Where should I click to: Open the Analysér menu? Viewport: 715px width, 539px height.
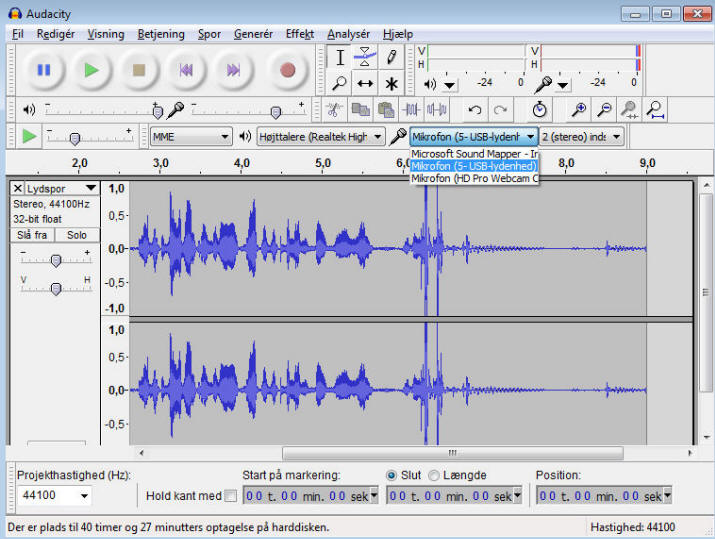point(348,34)
